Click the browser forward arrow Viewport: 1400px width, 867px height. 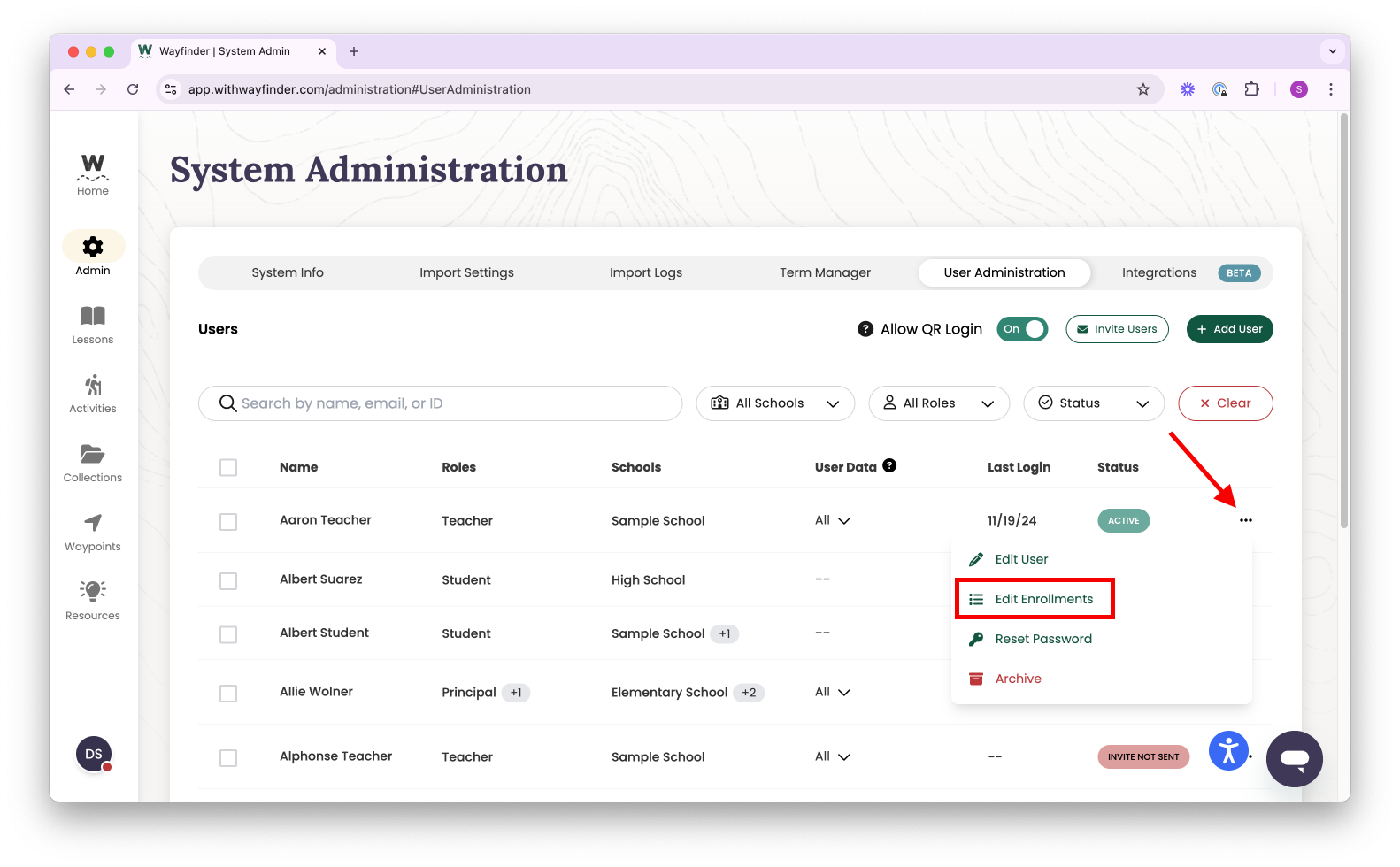tap(101, 89)
